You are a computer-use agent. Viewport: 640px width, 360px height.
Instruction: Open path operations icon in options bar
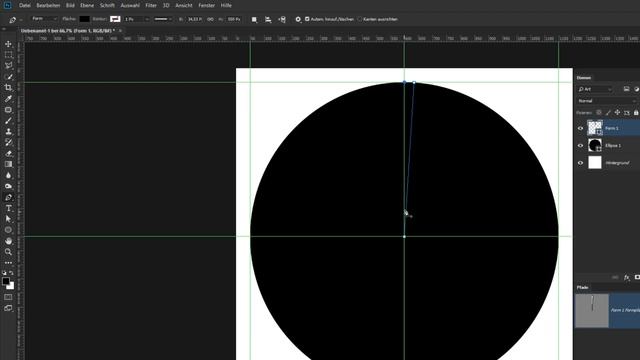pos(254,19)
